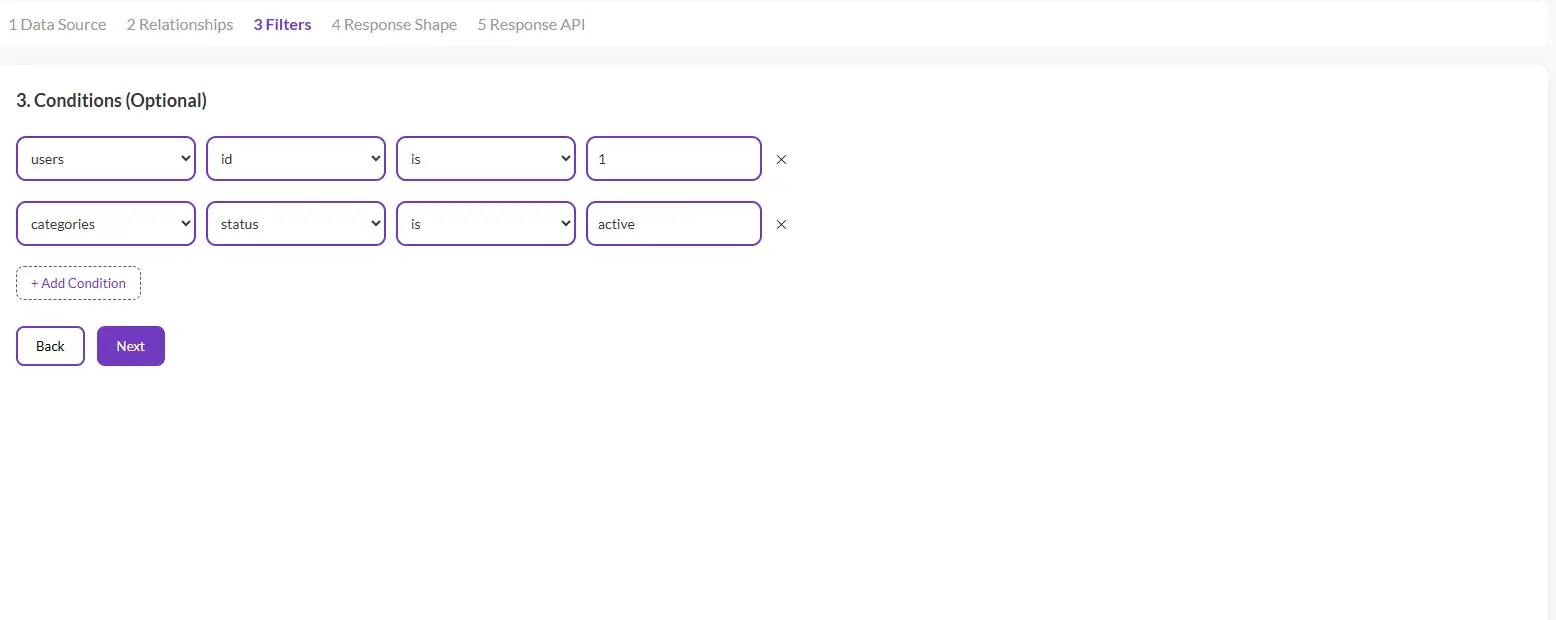The height and width of the screenshot is (620, 1556).
Task: Select the 3 Filters step tab
Action: coord(282,25)
